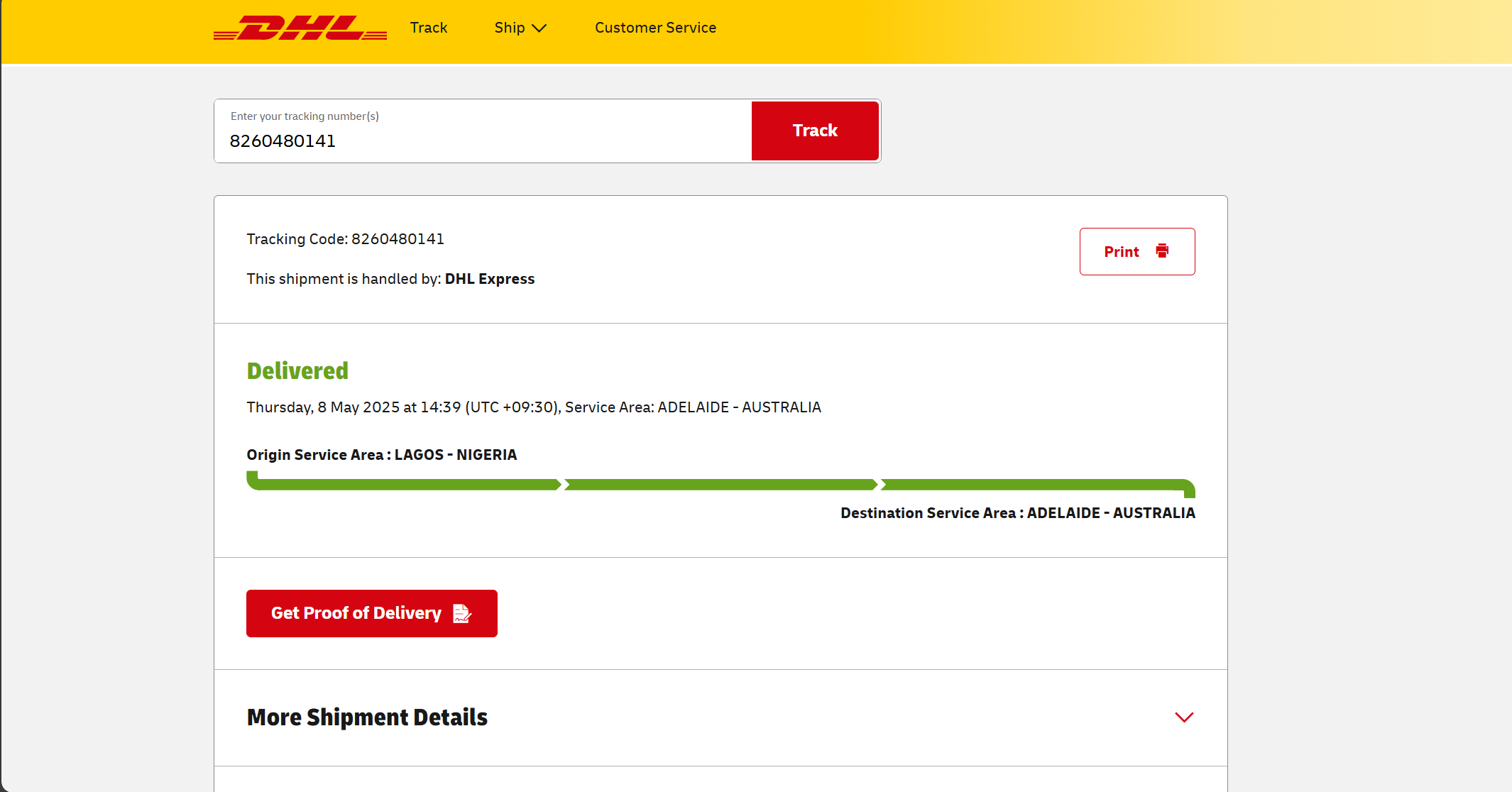Click the last segment of progress bar
The image size is (1512, 792).
point(1038,485)
